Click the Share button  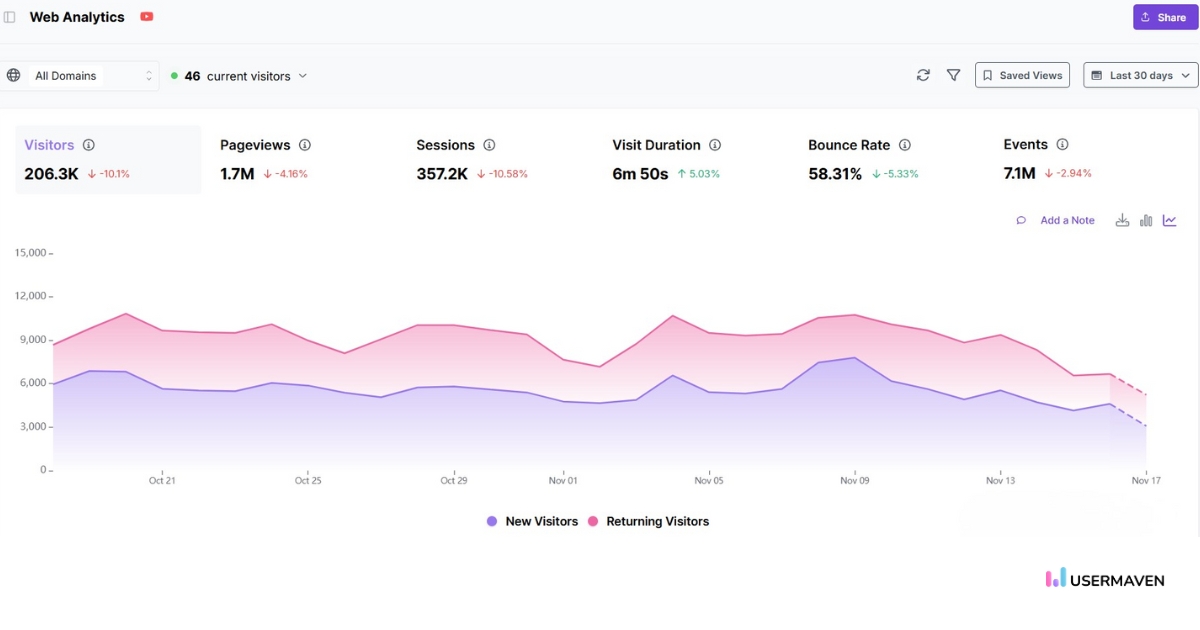tap(1163, 17)
